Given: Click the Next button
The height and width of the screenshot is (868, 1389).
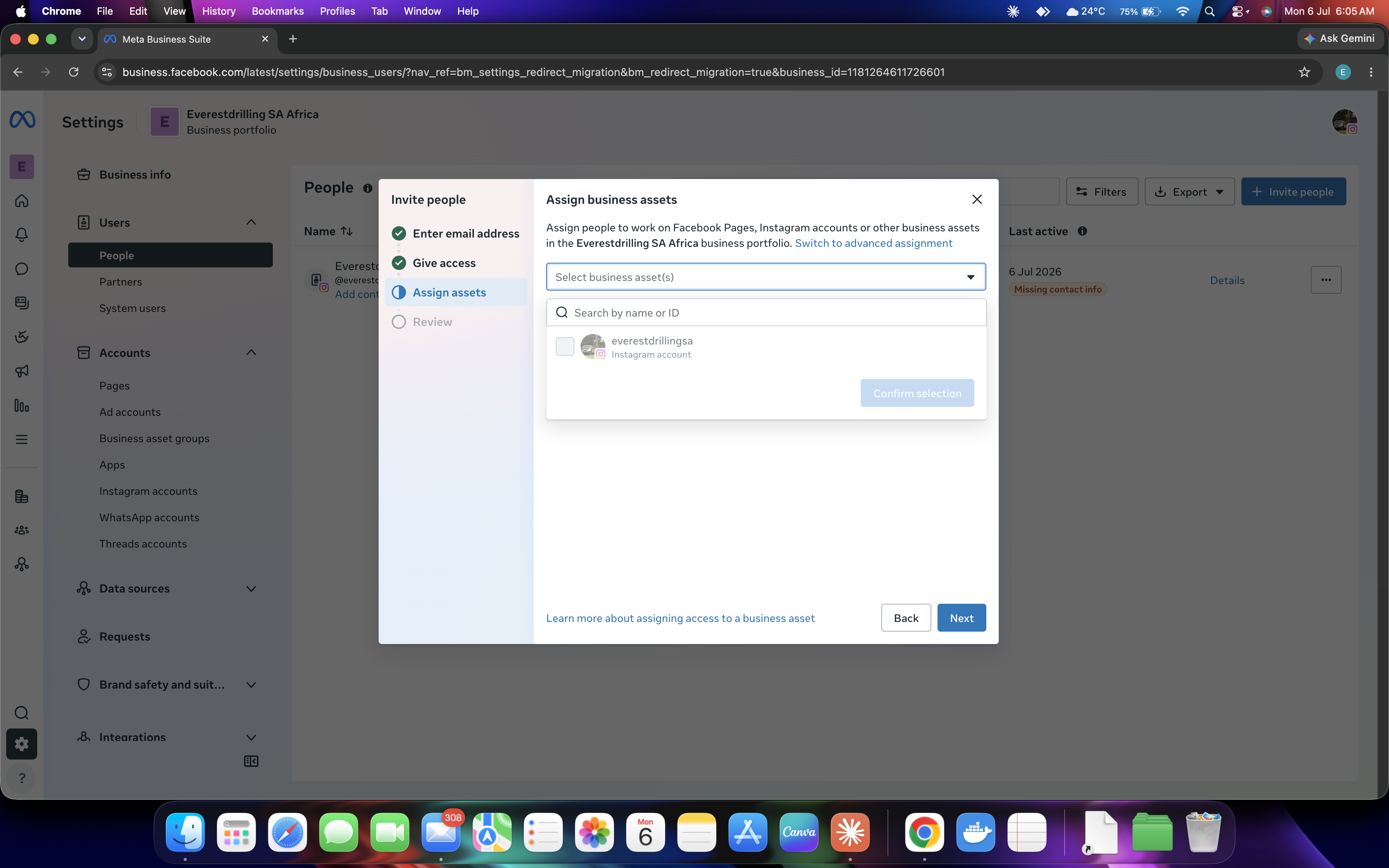Looking at the screenshot, I should [x=962, y=618].
